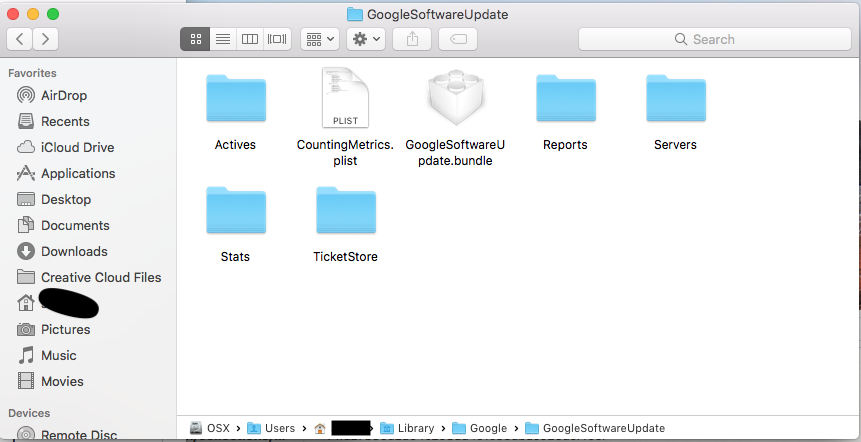Click Google in the path bar

coord(480,428)
